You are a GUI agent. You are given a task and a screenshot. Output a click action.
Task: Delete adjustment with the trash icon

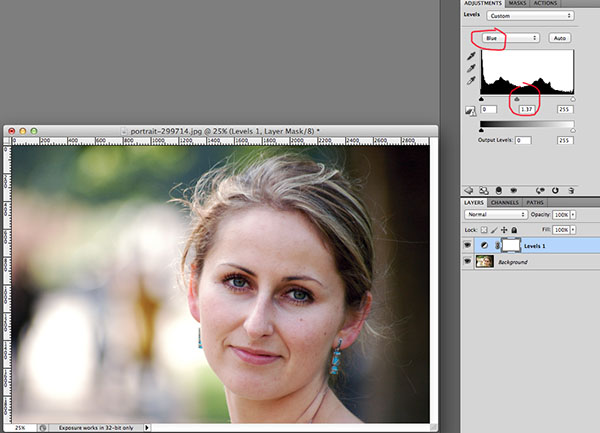click(572, 188)
